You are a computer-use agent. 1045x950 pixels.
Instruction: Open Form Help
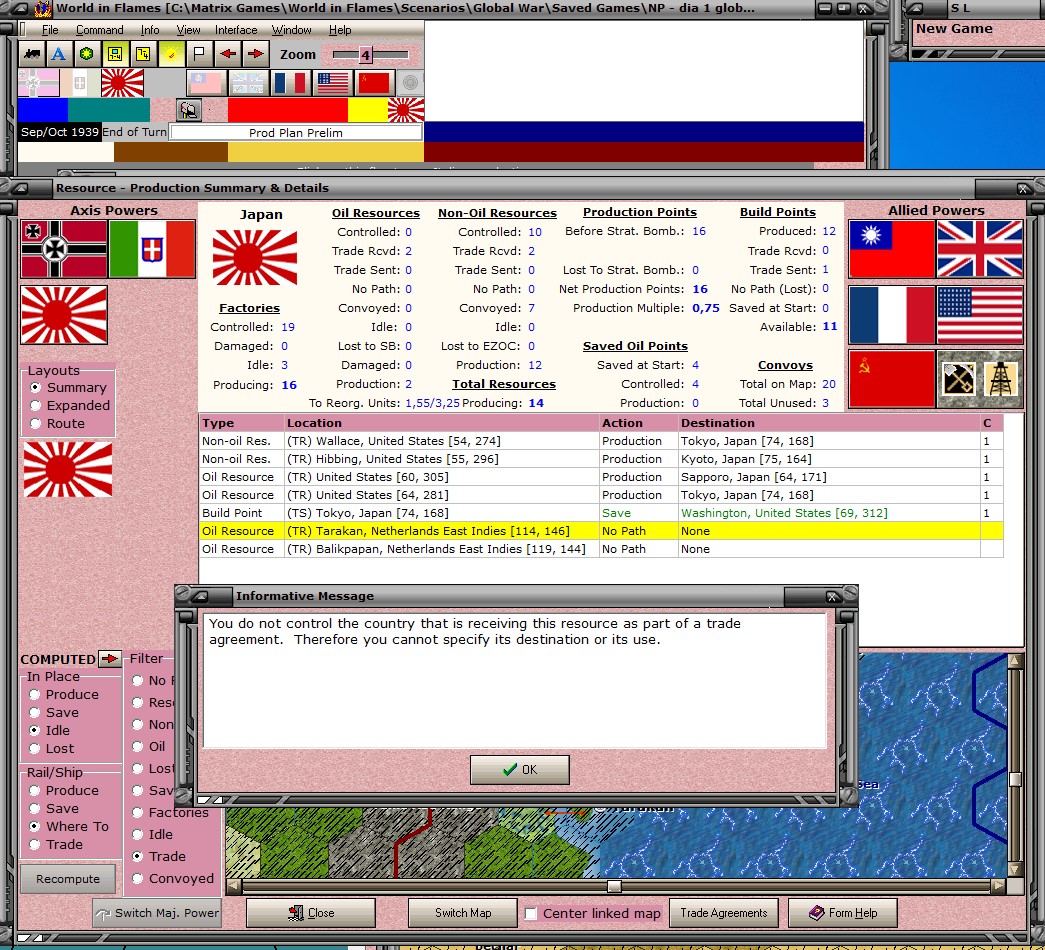tap(843, 913)
